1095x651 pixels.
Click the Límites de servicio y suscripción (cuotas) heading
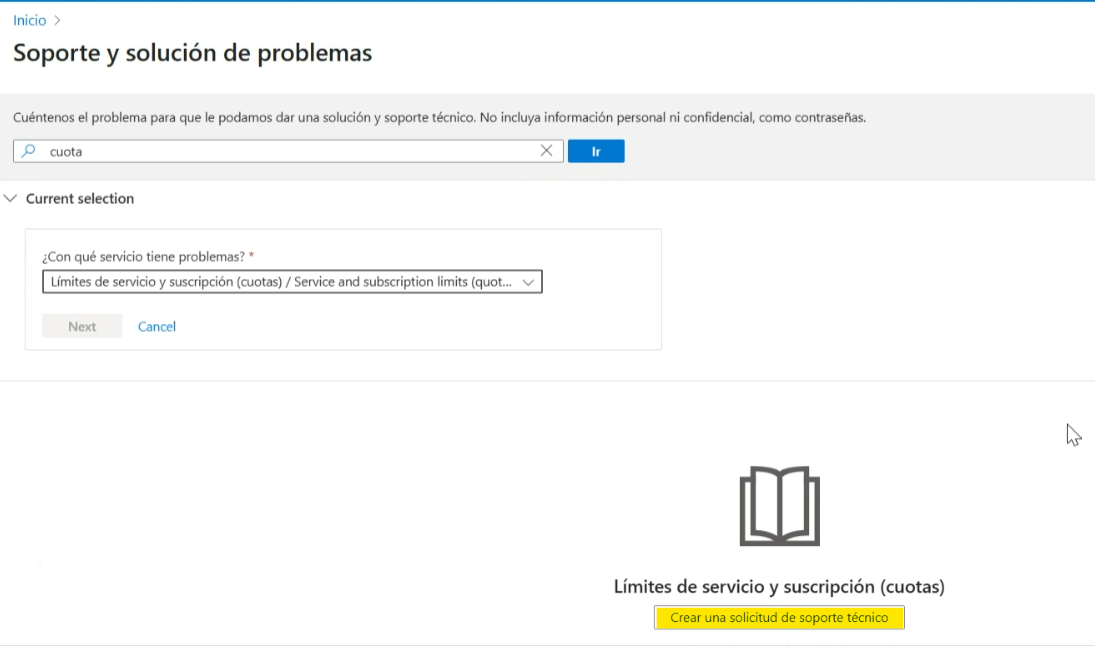779,587
